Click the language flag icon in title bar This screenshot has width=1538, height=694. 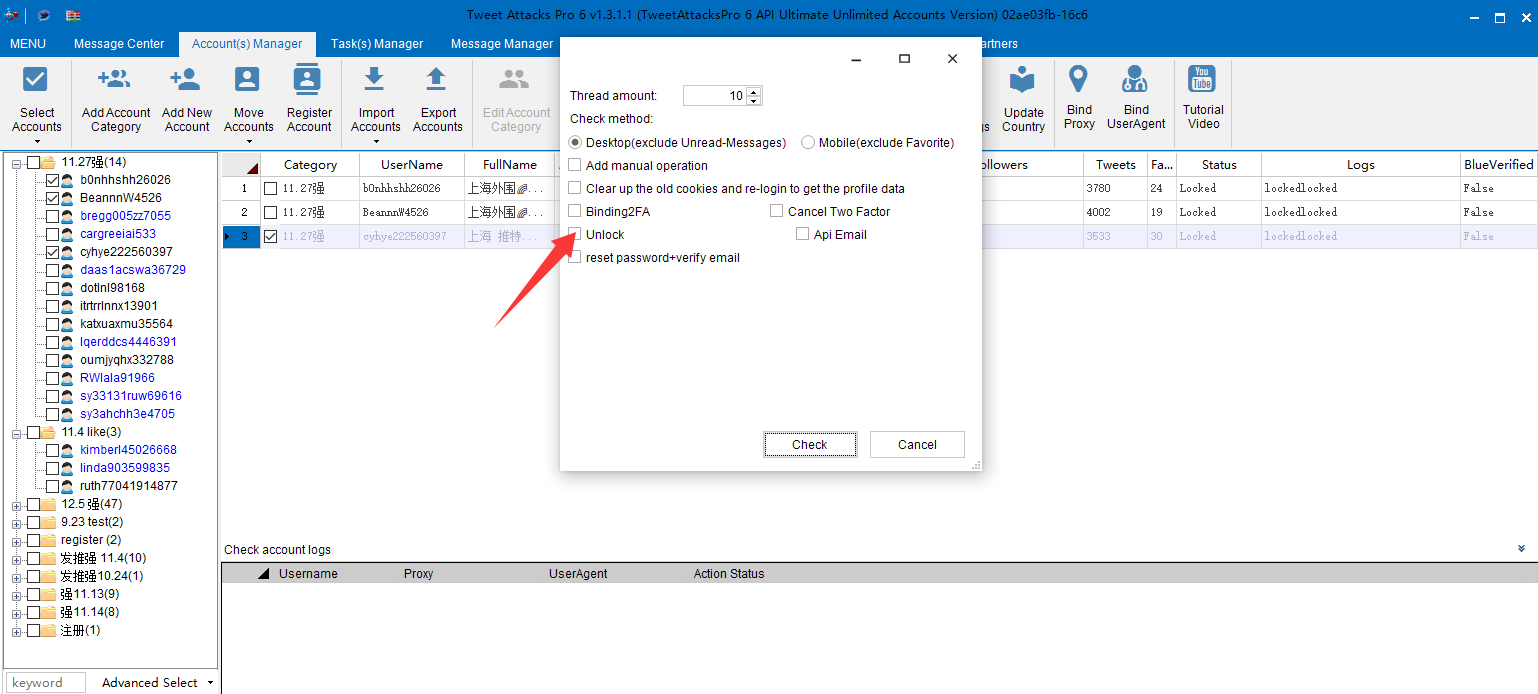coord(74,15)
